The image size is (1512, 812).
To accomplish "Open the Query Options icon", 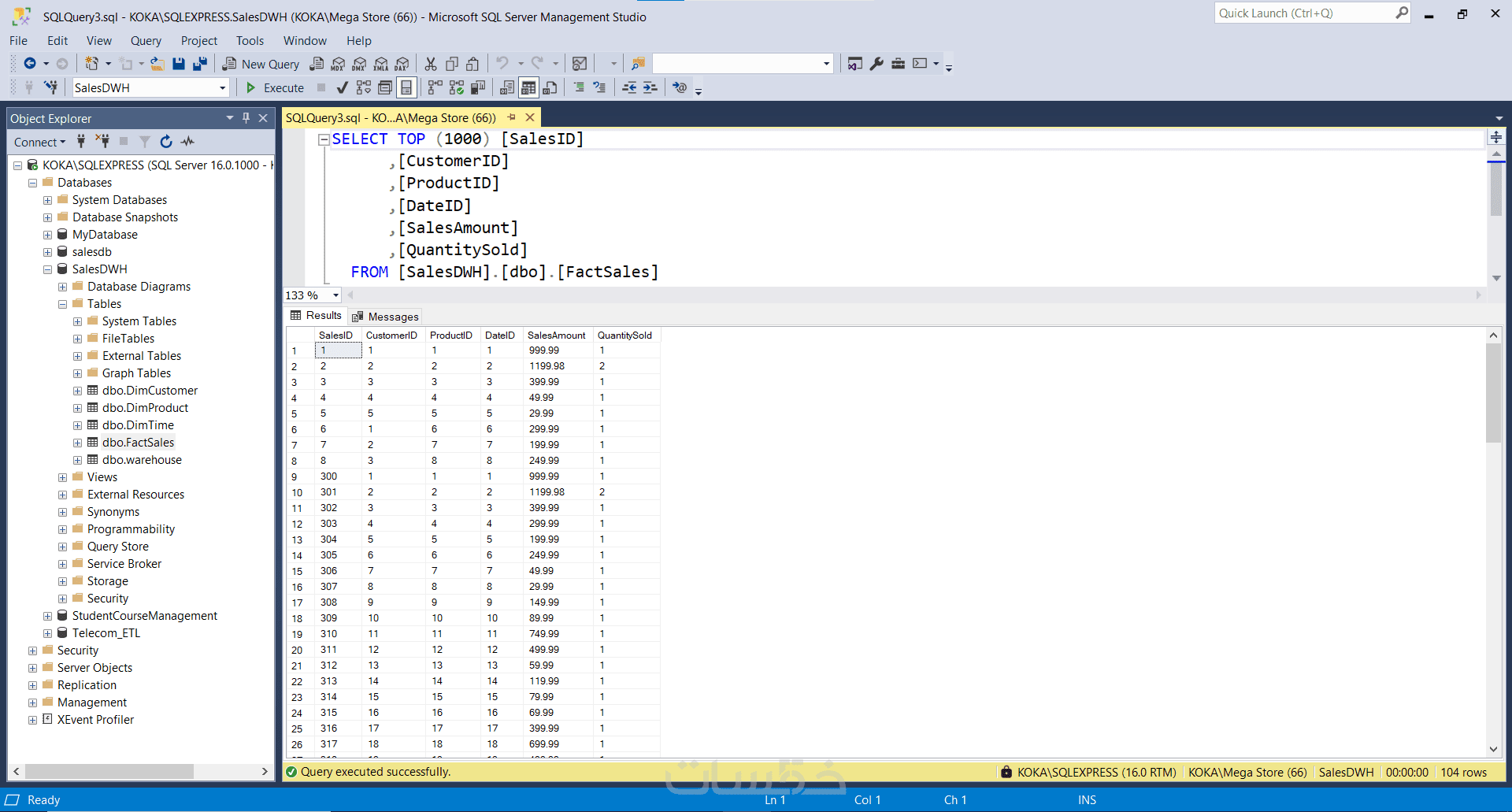I will 385,87.
